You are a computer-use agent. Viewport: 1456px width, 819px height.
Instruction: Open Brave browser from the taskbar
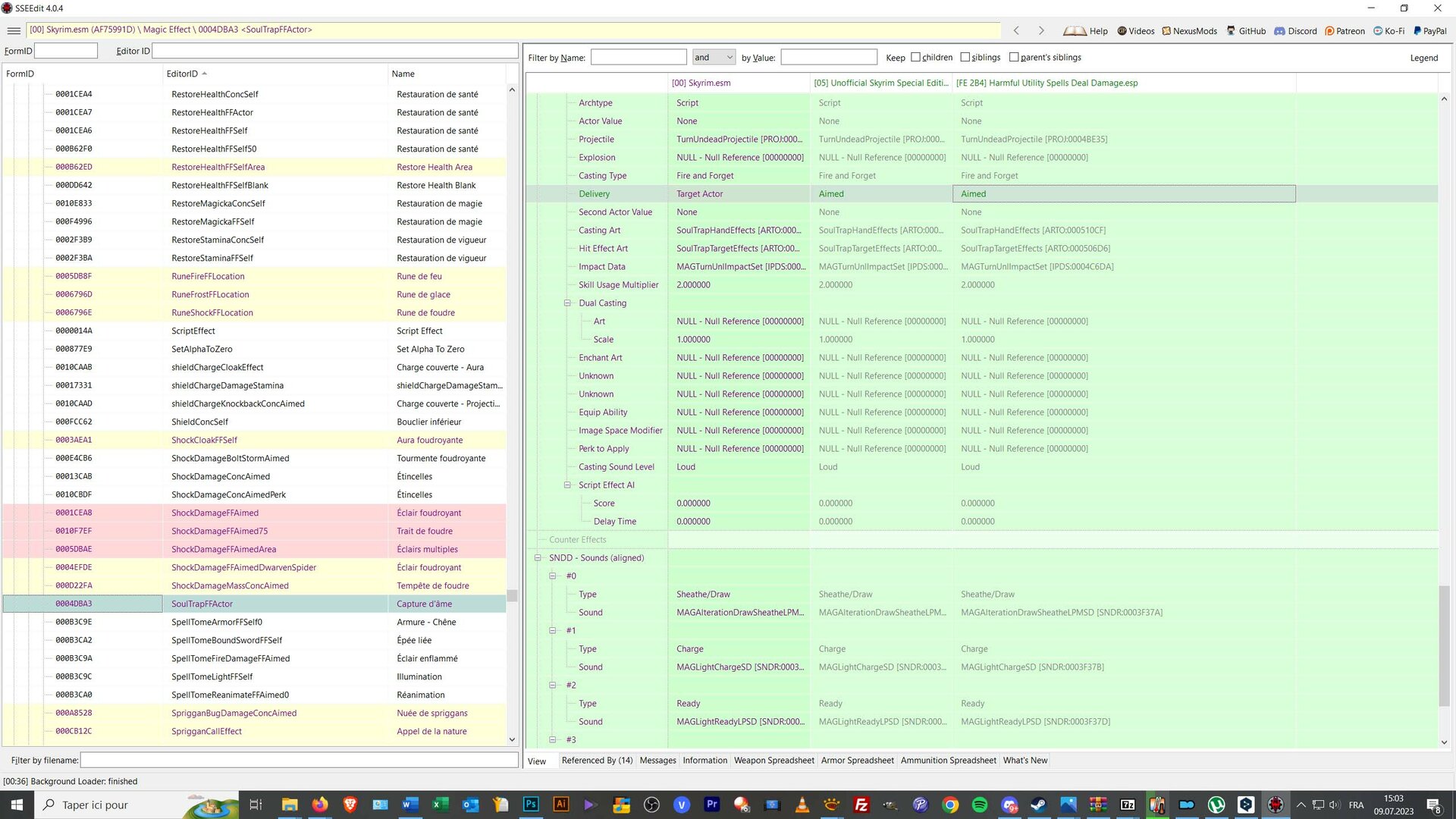tap(350, 805)
